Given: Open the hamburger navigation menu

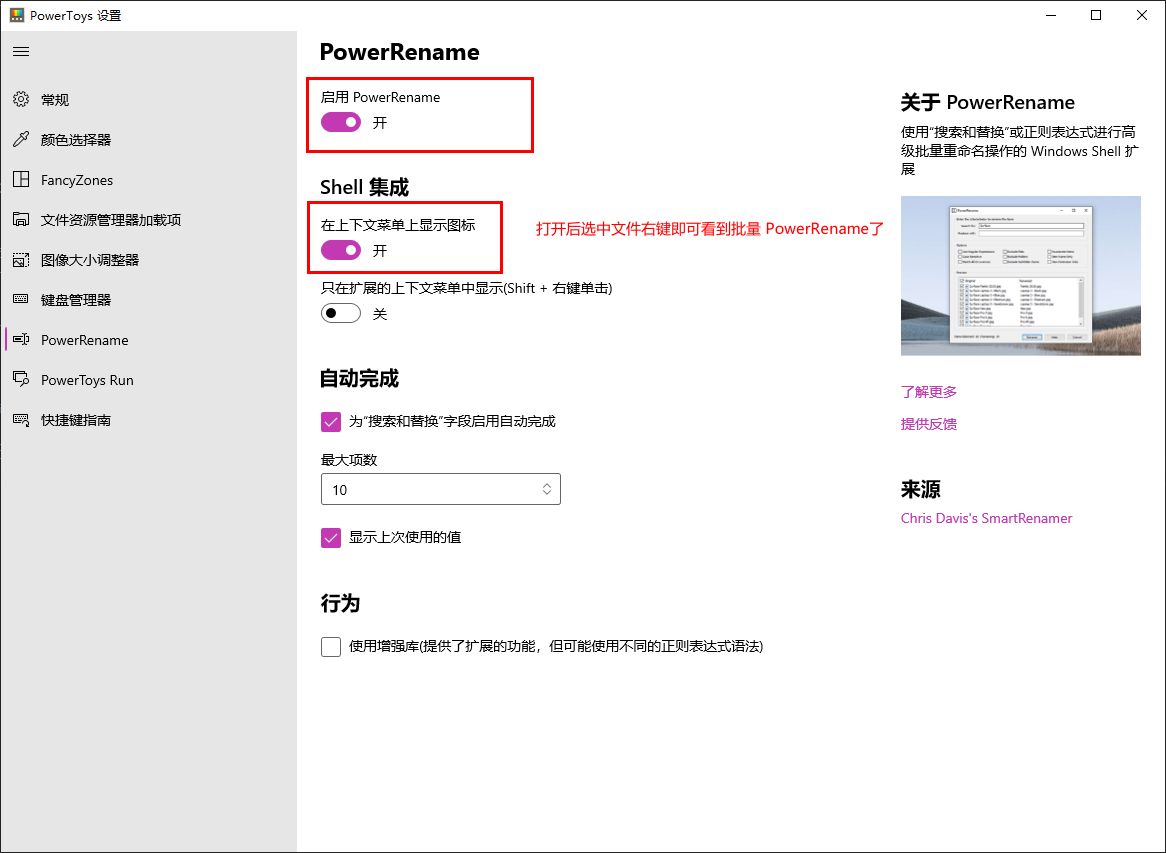Looking at the screenshot, I should pyautogui.click(x=21, y=51).
